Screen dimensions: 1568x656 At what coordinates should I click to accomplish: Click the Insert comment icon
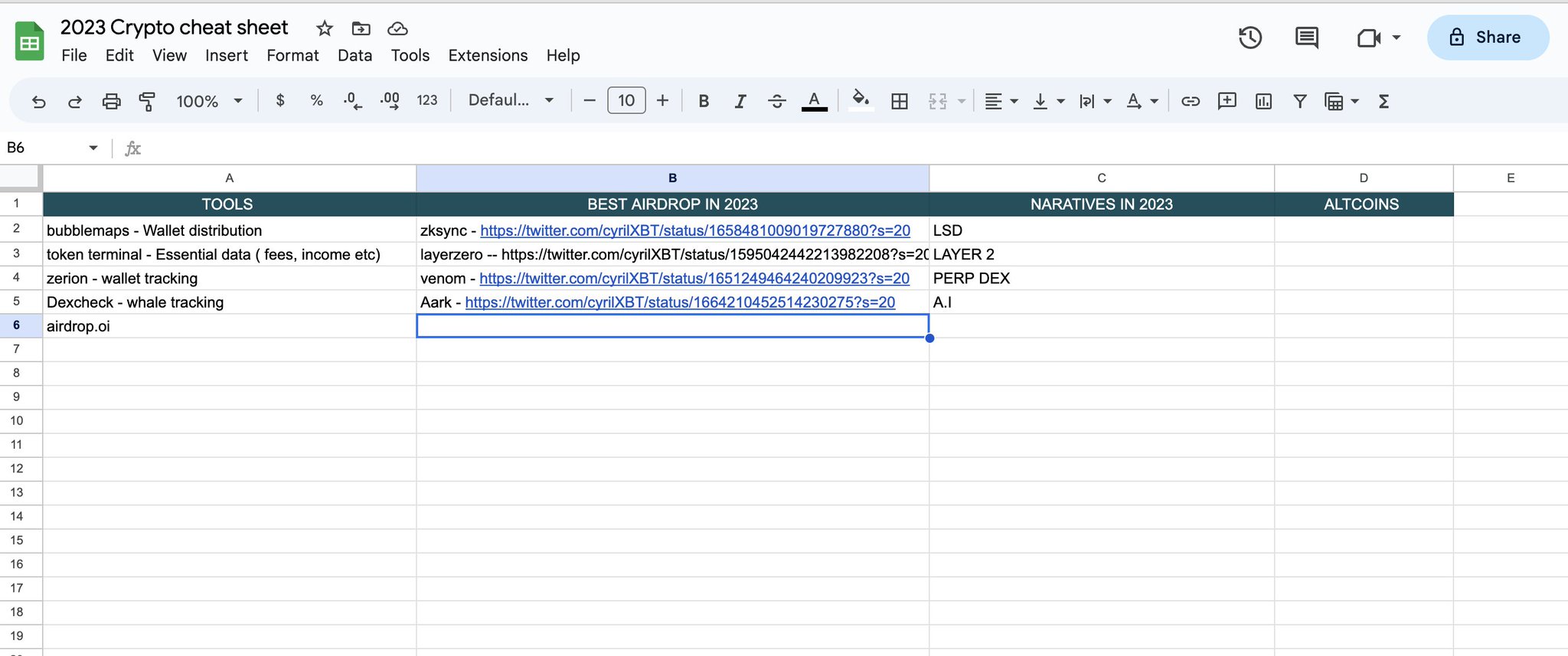point(1227,101)
